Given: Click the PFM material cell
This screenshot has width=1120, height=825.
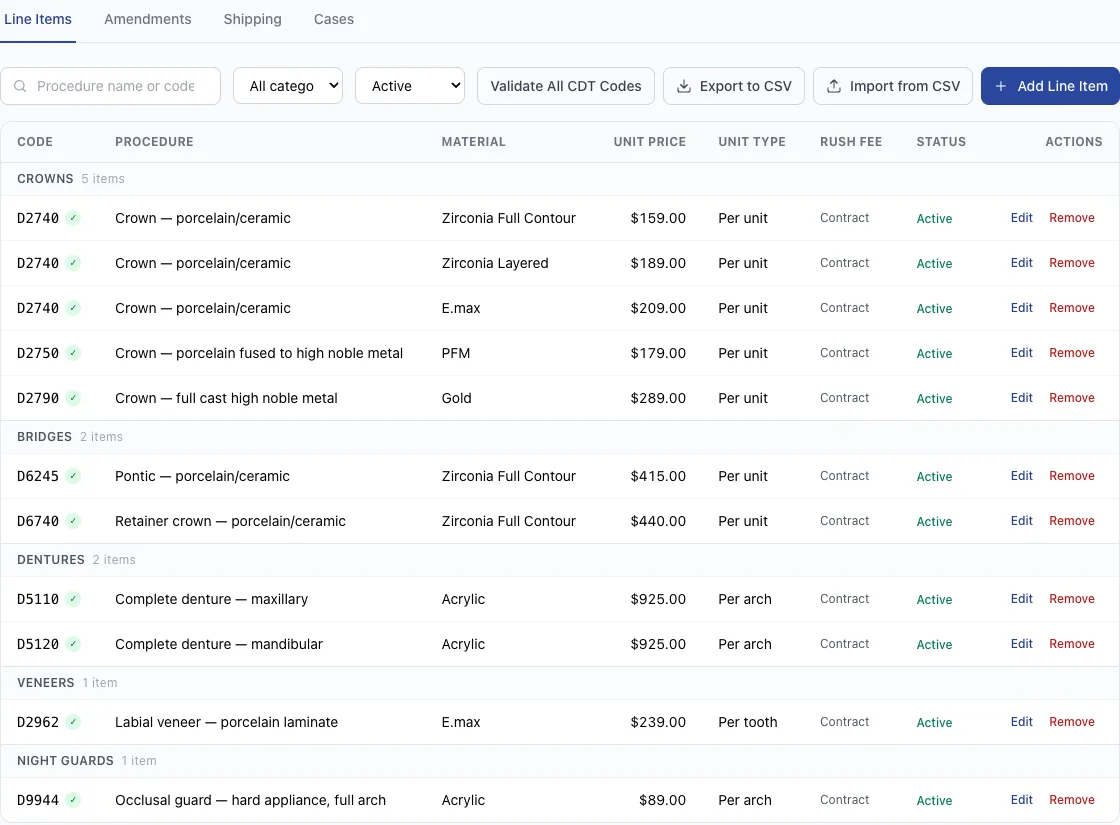Looking at the screenshot, I should (456, 353).
